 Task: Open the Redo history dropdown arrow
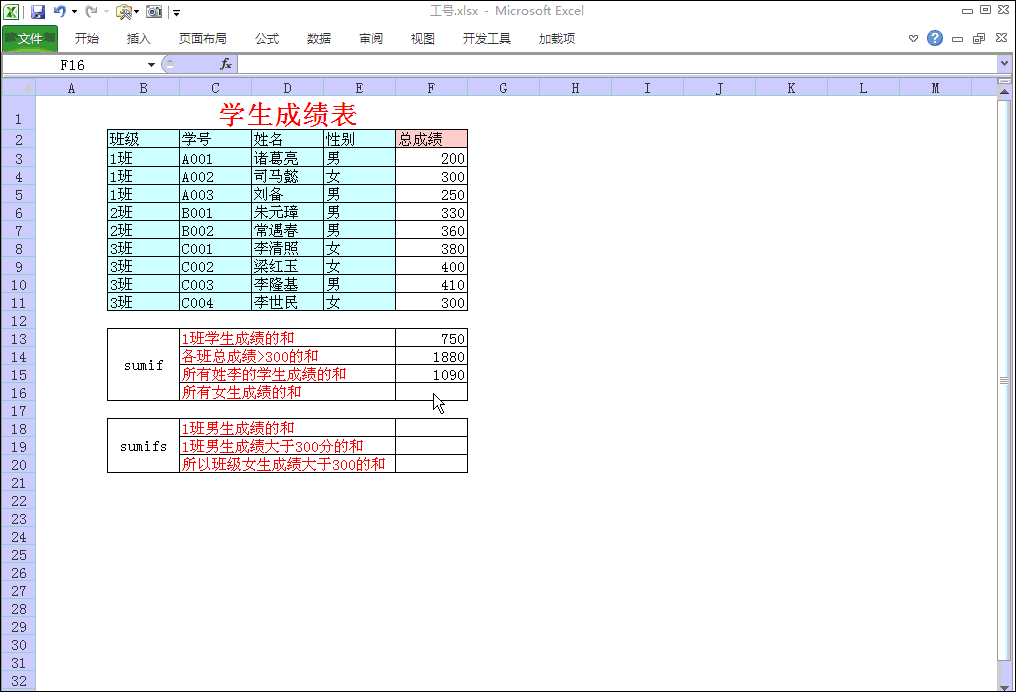106,12
